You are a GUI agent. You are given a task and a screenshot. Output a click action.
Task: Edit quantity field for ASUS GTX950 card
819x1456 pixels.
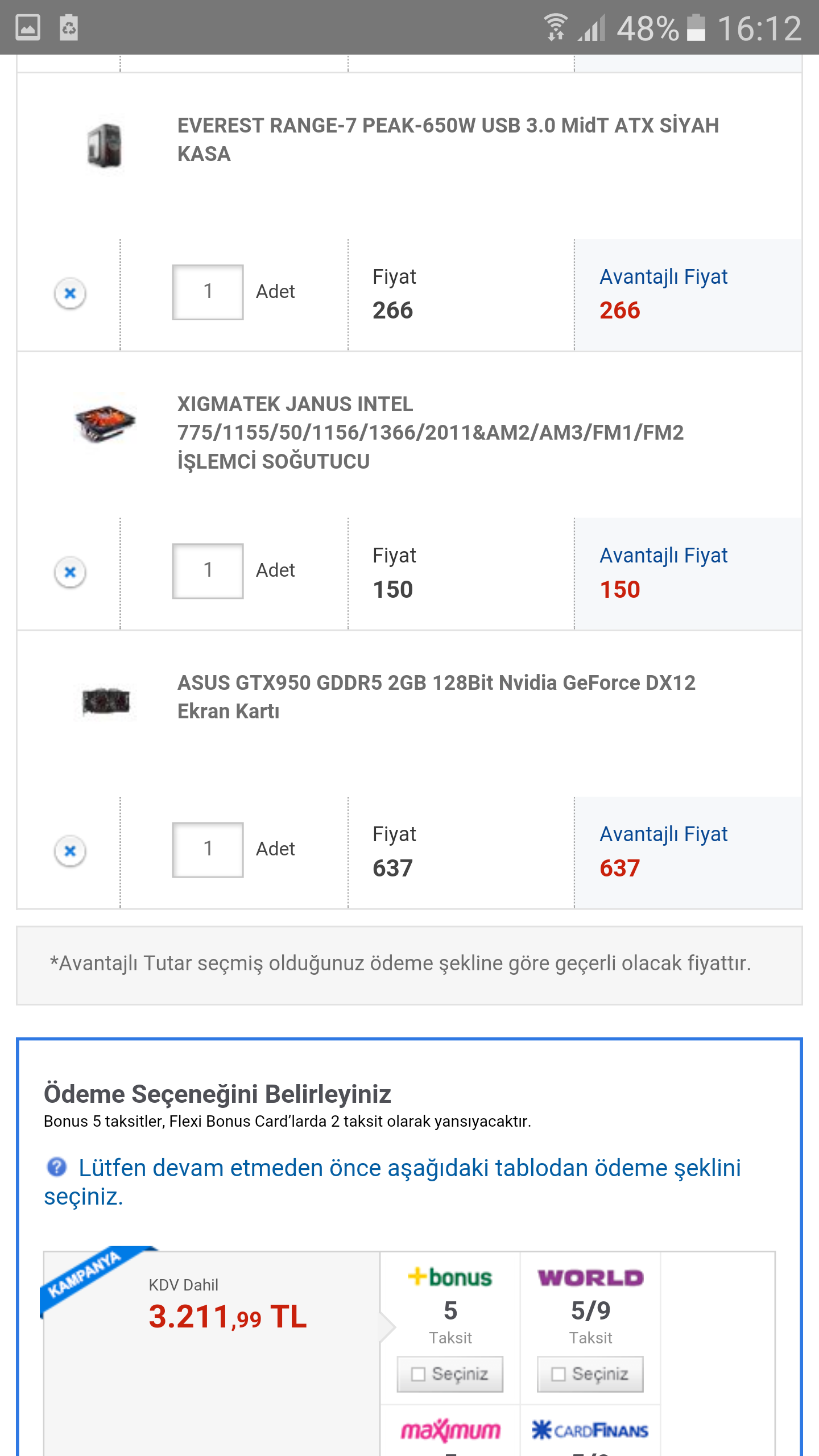coord(208,849)
